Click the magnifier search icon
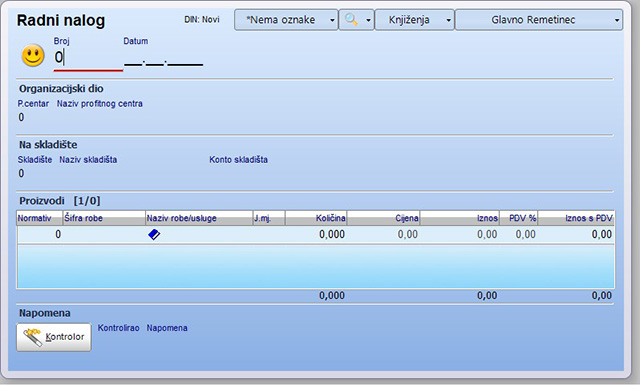The image size is (640, 387). point(351,19)
